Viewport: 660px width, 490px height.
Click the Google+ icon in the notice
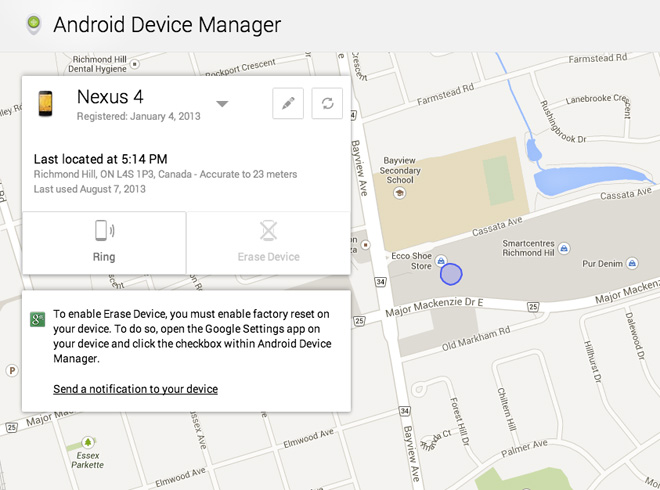click(x=37, y=320)
